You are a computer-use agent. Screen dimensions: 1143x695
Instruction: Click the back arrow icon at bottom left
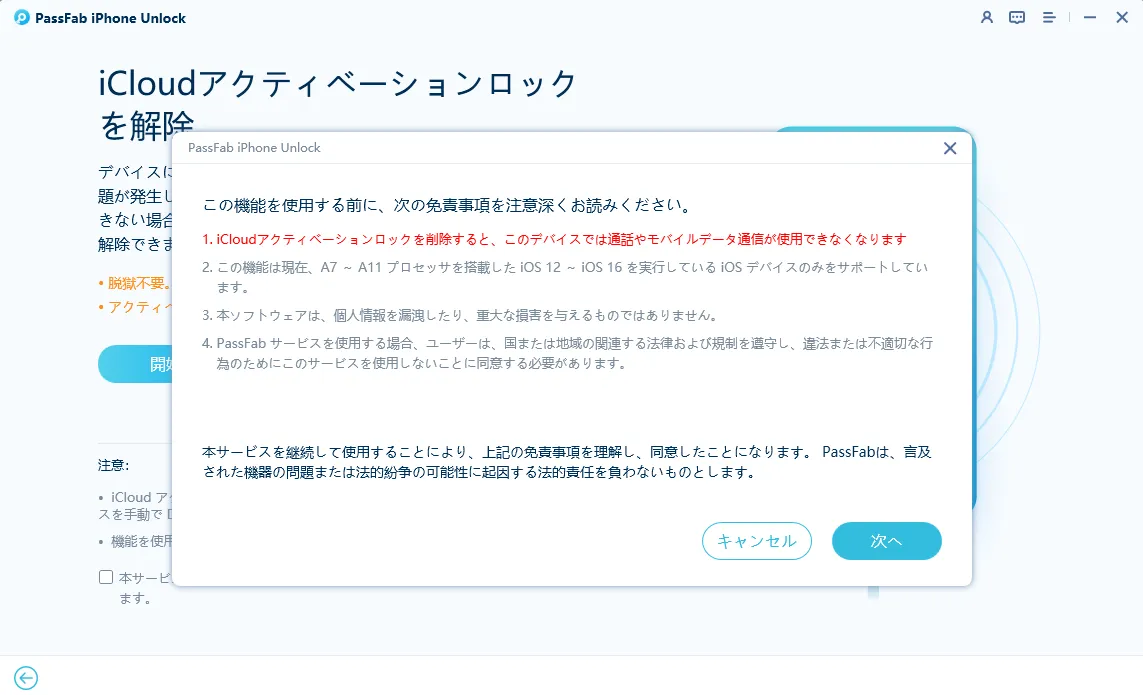coord(26,678)
